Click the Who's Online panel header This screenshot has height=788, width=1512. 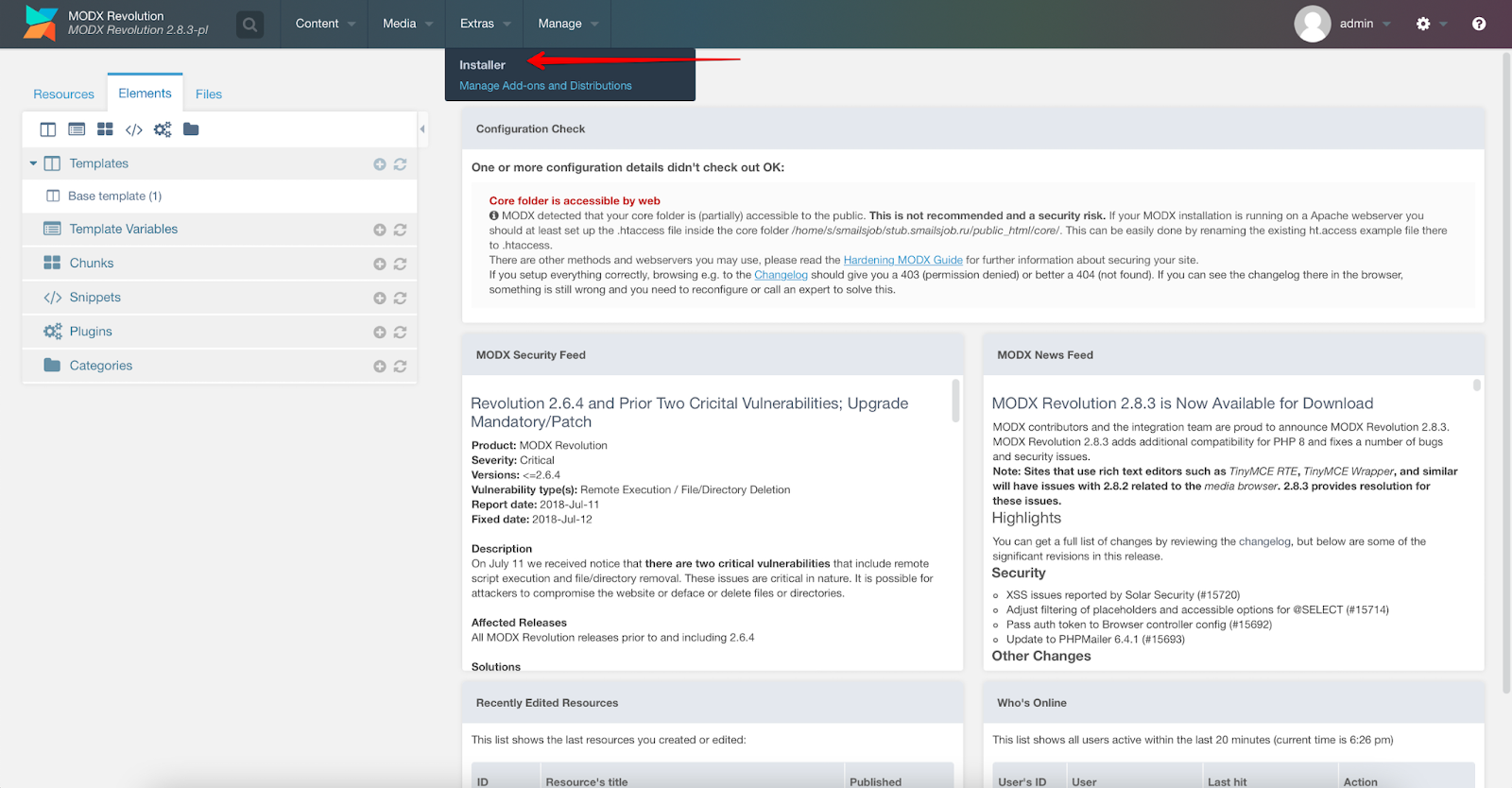1233,703
